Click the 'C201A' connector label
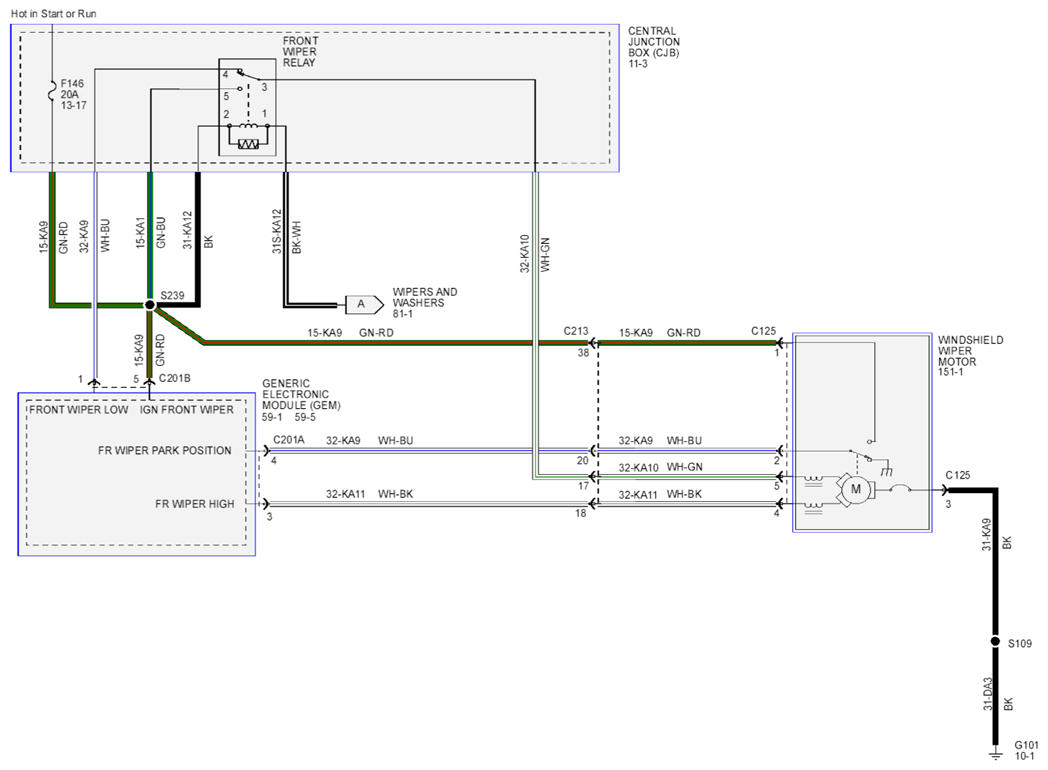Screen dimensions: 1048x770 coord(289,440)
